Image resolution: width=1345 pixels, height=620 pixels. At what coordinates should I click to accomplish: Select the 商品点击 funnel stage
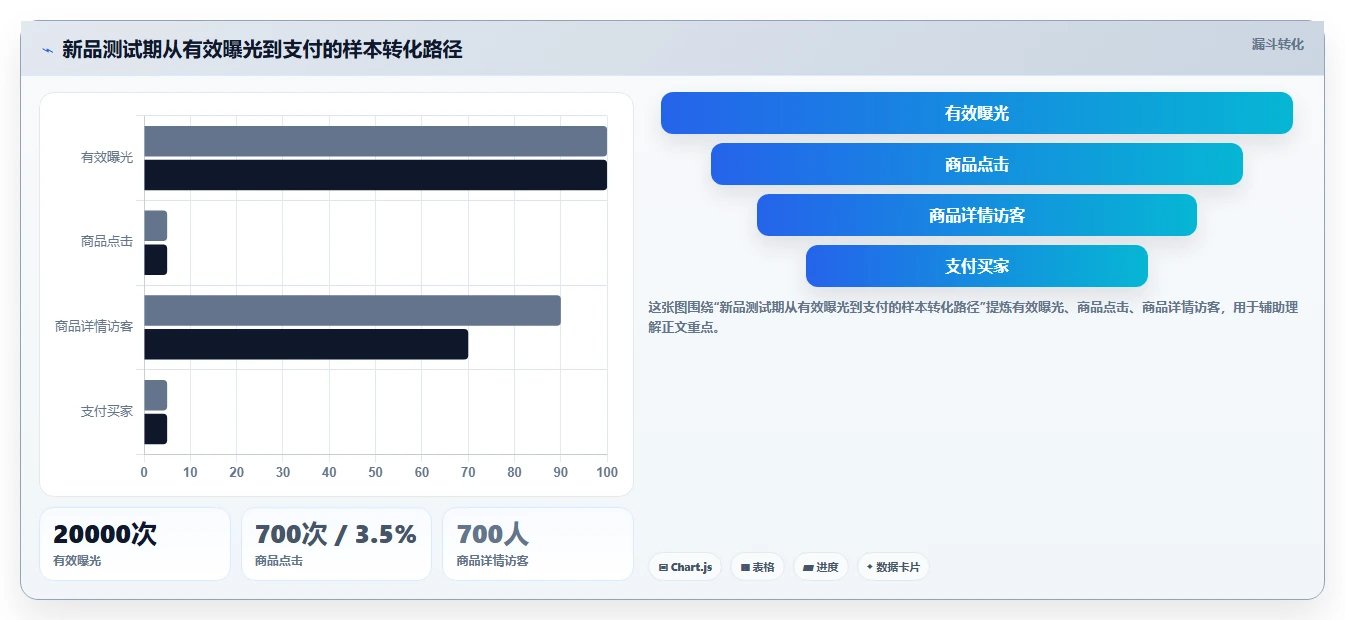tap(976, 164)
